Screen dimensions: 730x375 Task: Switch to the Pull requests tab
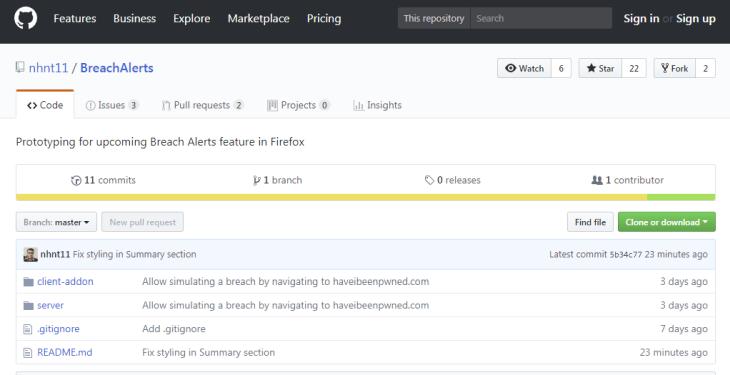point(203,105)
